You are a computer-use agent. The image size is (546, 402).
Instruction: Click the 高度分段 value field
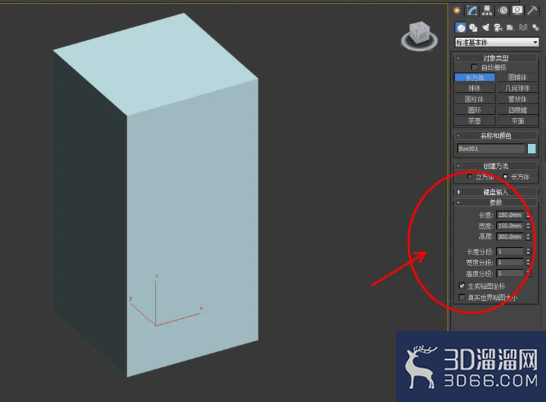pos(510,273)
